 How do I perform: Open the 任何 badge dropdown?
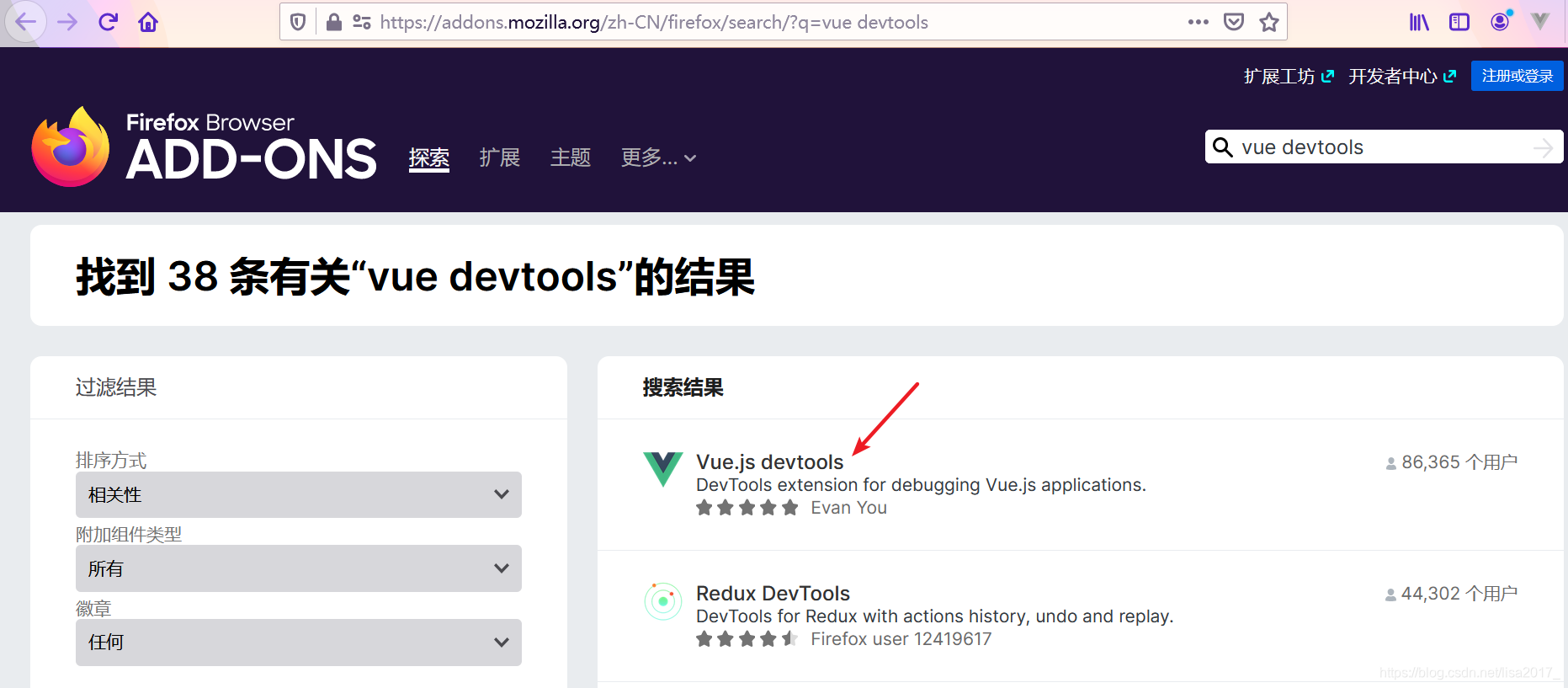tap(299, 643)
